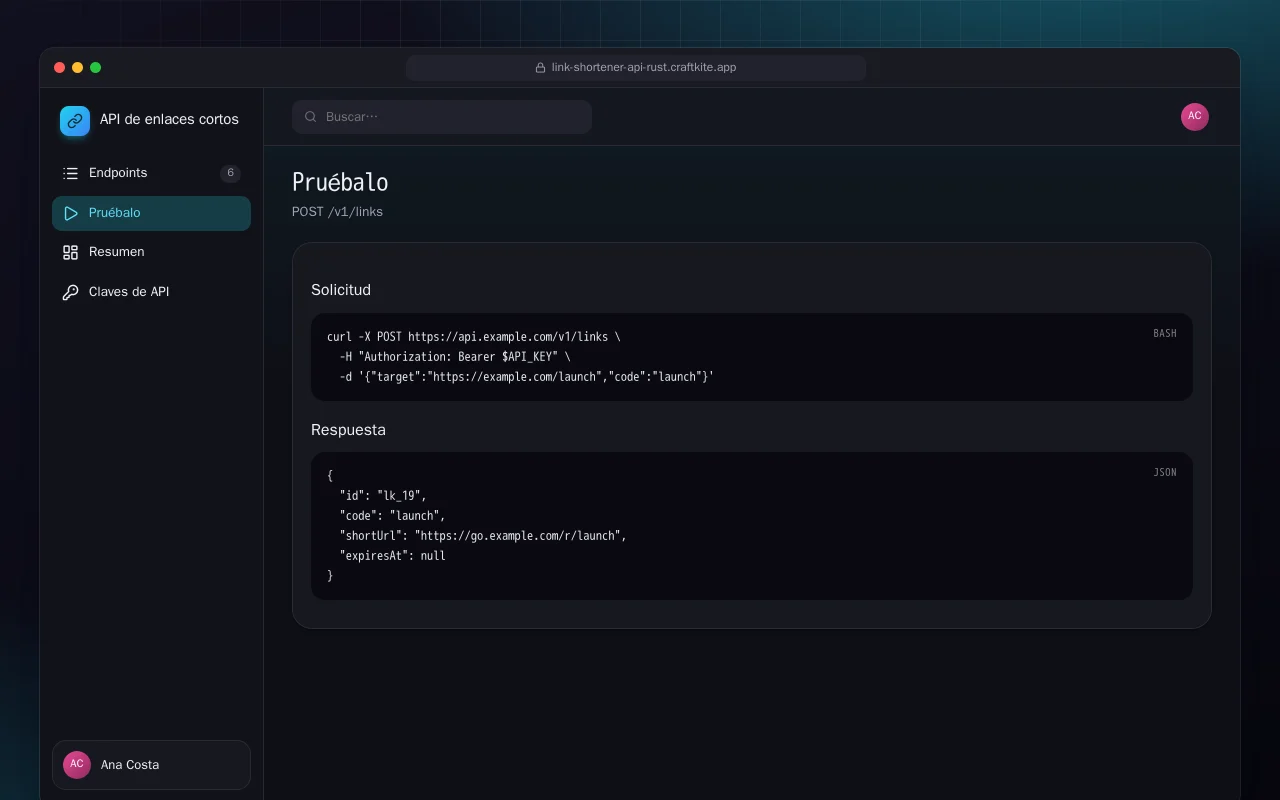Screen dimensions: 1280x800
Task: Click the -d target payload line
Action: tap(527, 377)
